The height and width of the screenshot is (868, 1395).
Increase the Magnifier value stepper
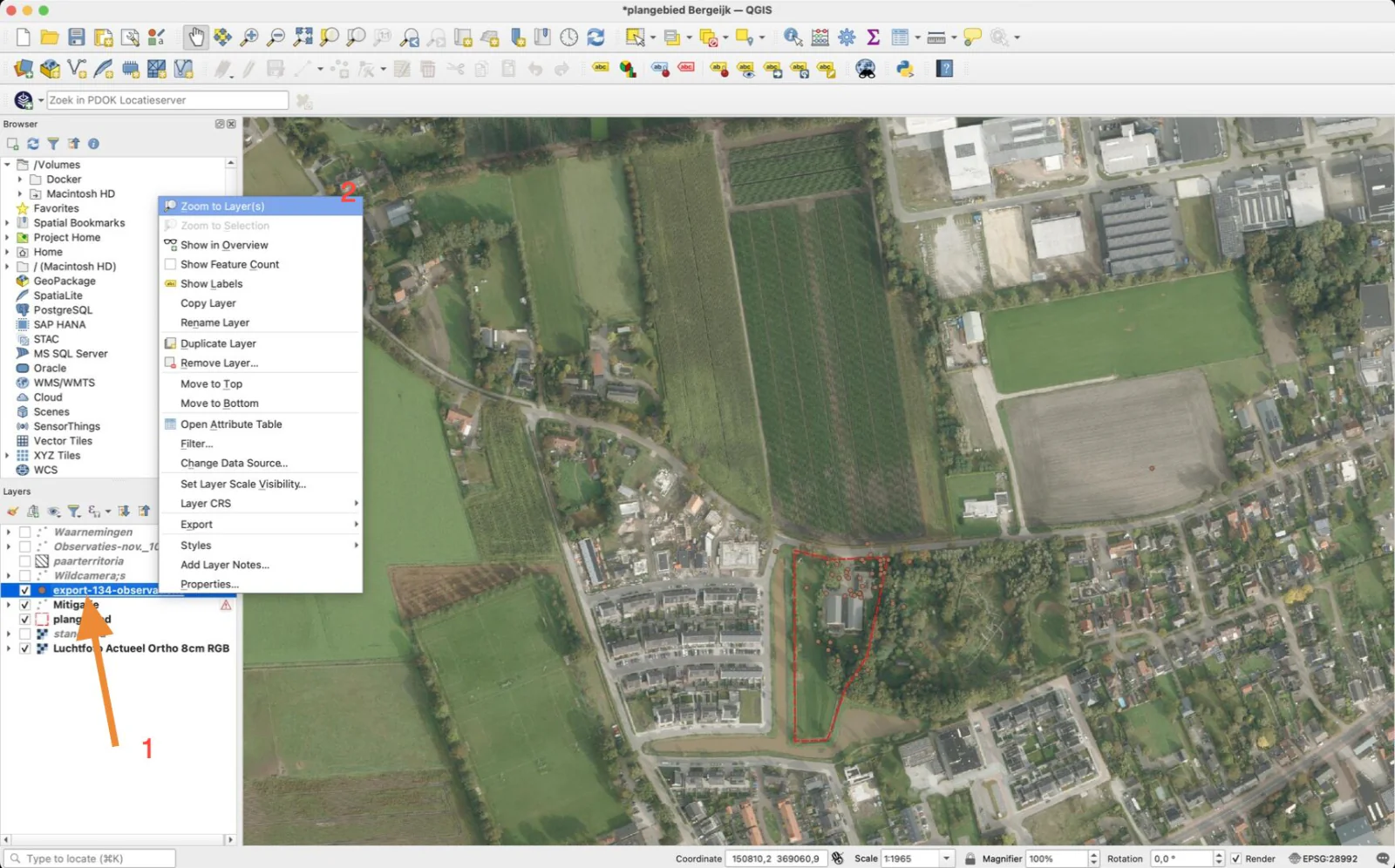click(1094, 855)
